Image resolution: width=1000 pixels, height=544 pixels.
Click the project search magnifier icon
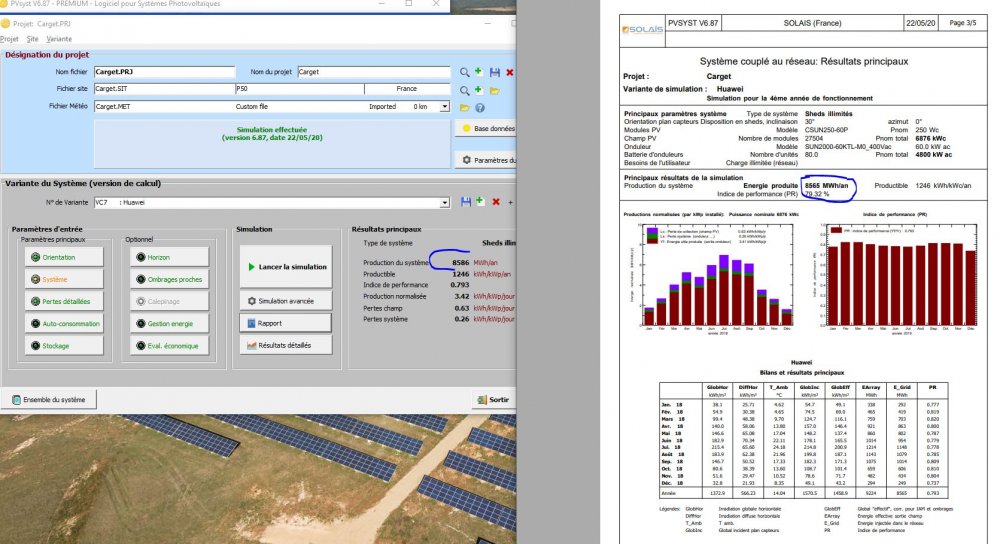(465, 72)
